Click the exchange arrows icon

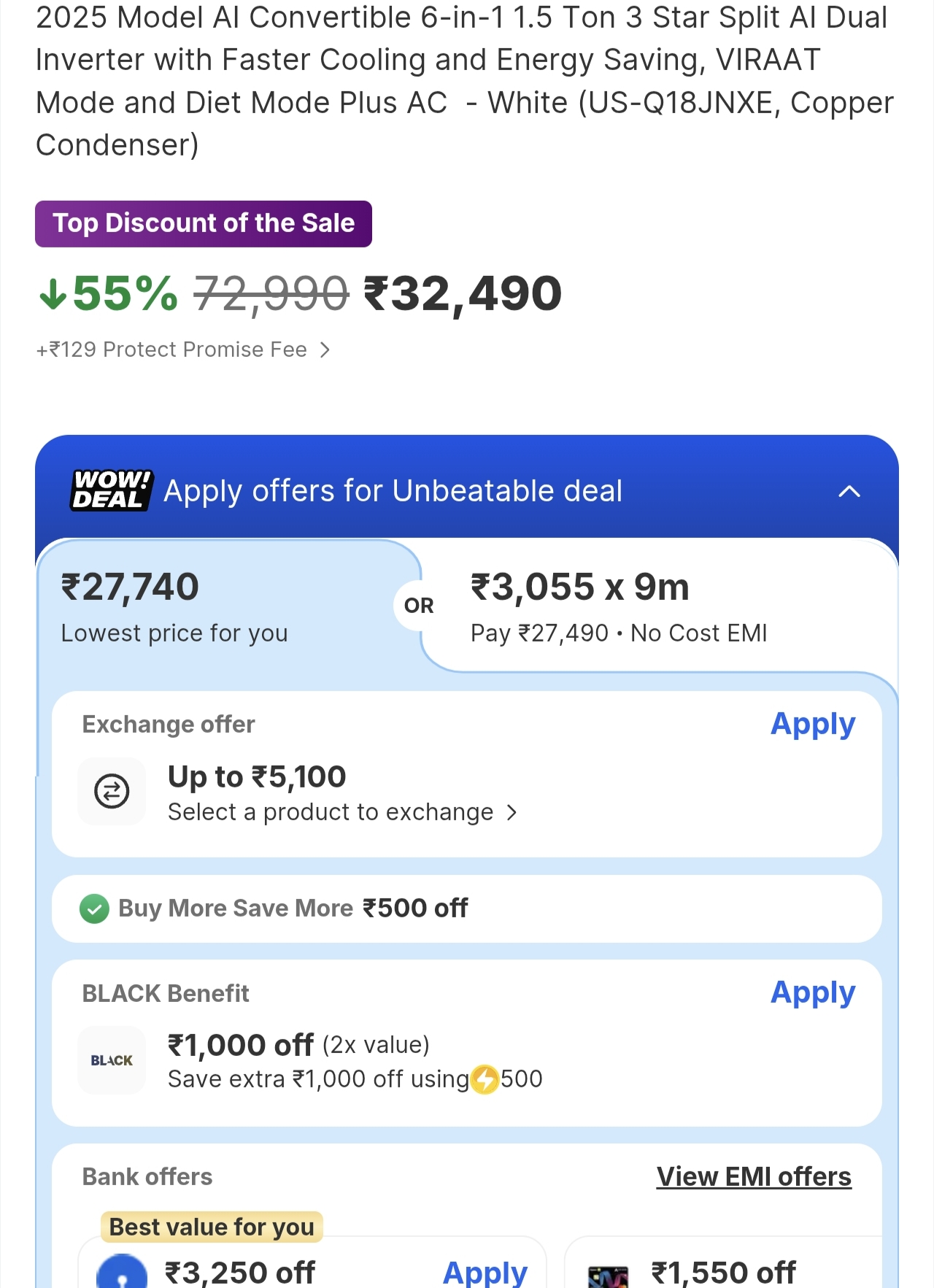coord(112,791)
